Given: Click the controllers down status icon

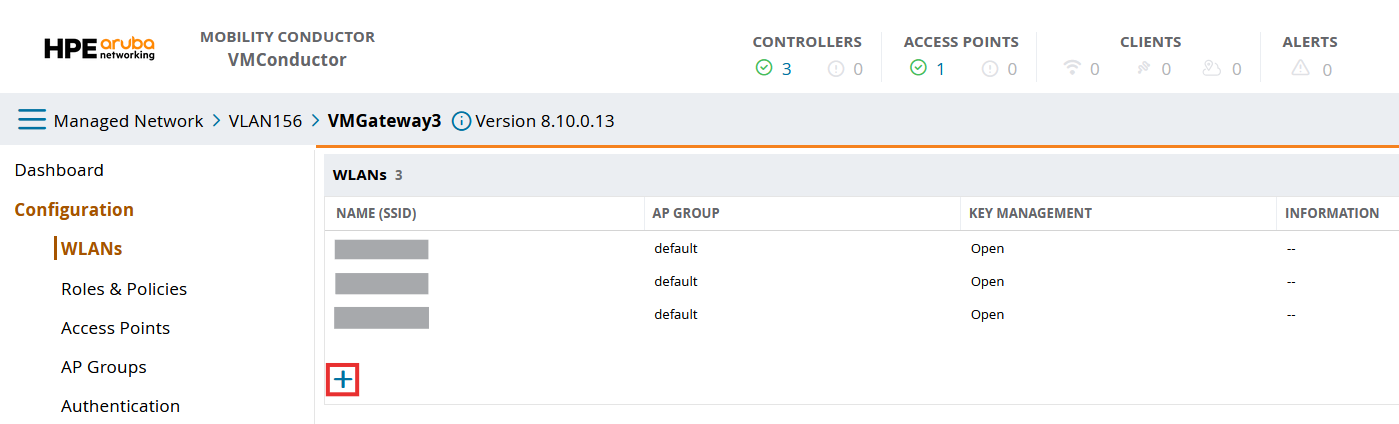Looking at the screenshot, I should pos(836,69).
